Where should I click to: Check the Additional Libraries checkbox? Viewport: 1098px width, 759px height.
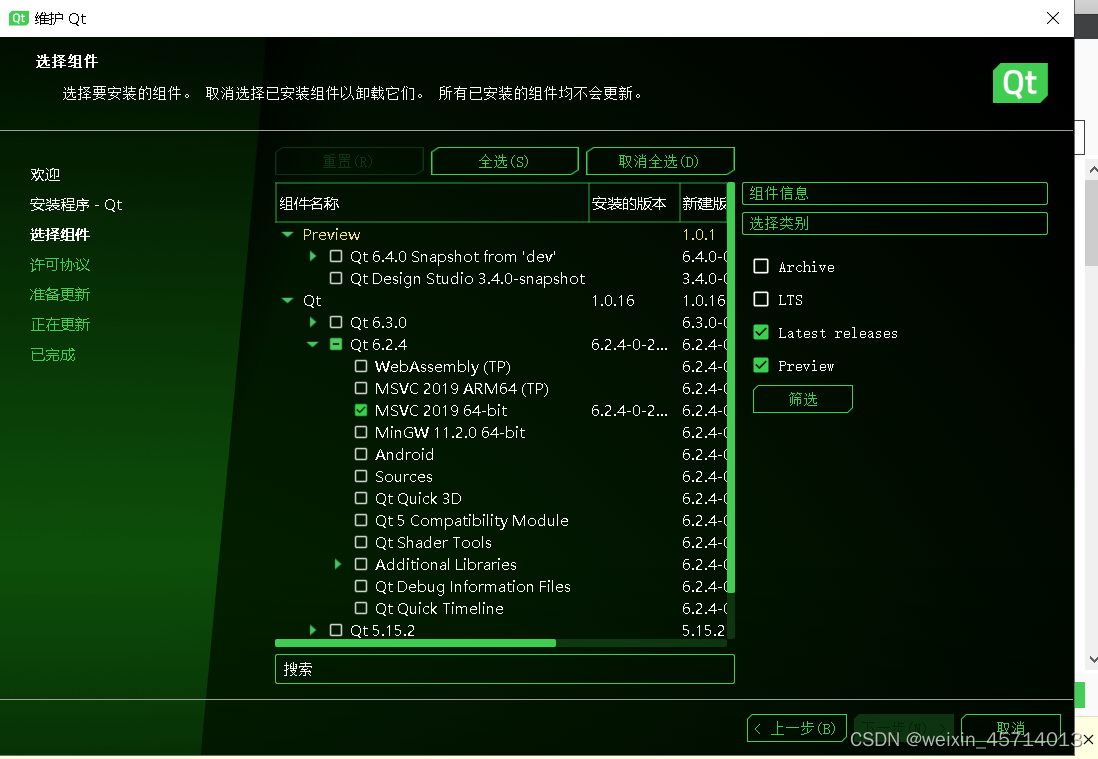361,564
